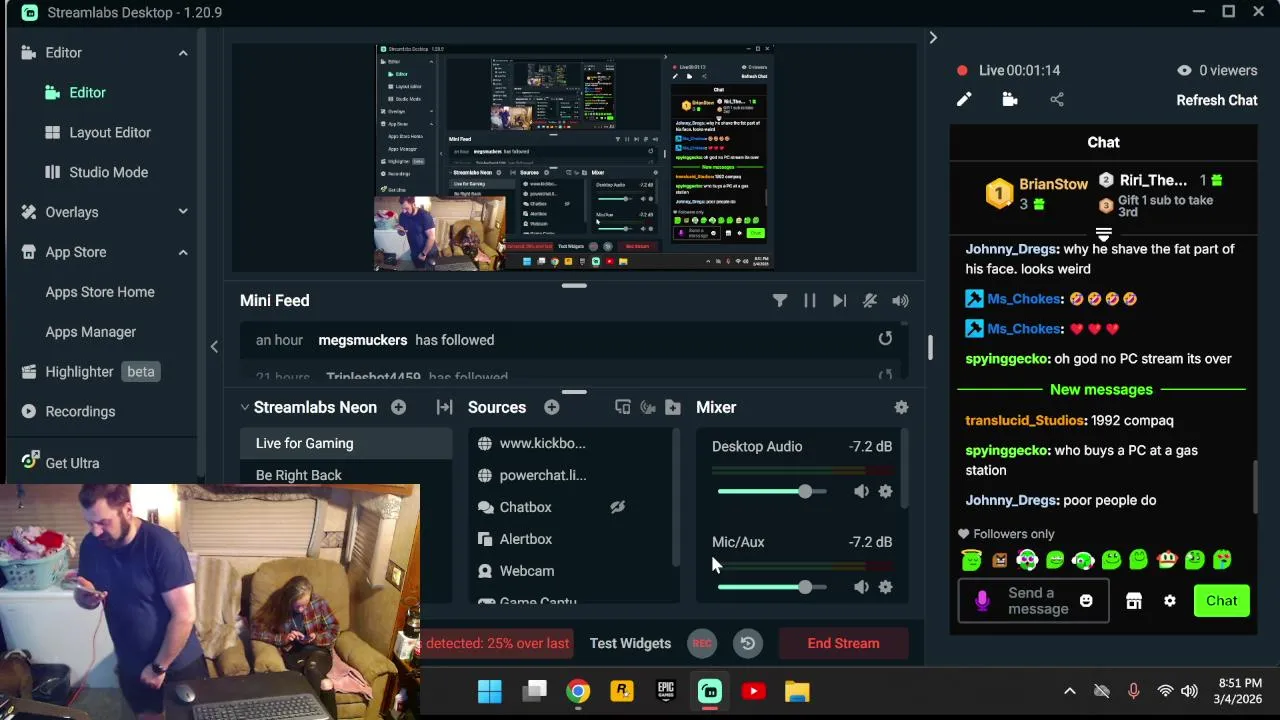
Task: Open the Mixer settings gear
Action: click(901, 407)
